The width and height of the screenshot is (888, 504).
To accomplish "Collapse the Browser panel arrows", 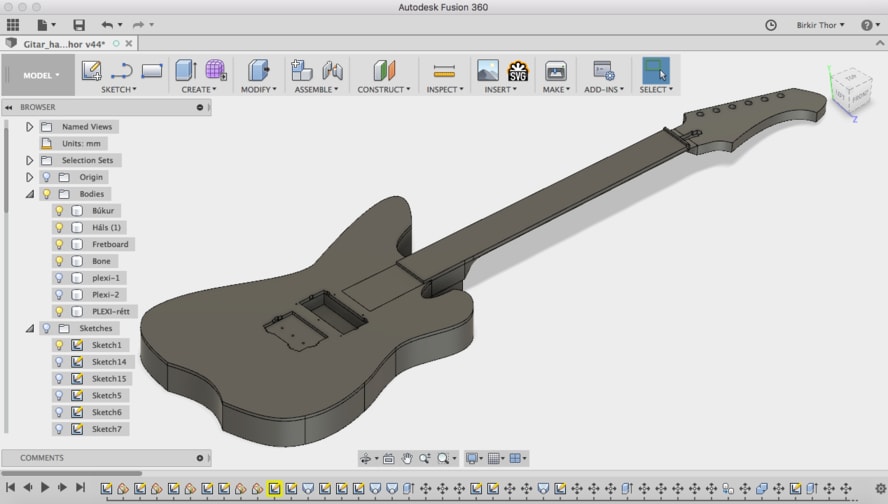I will click(9, 107).
